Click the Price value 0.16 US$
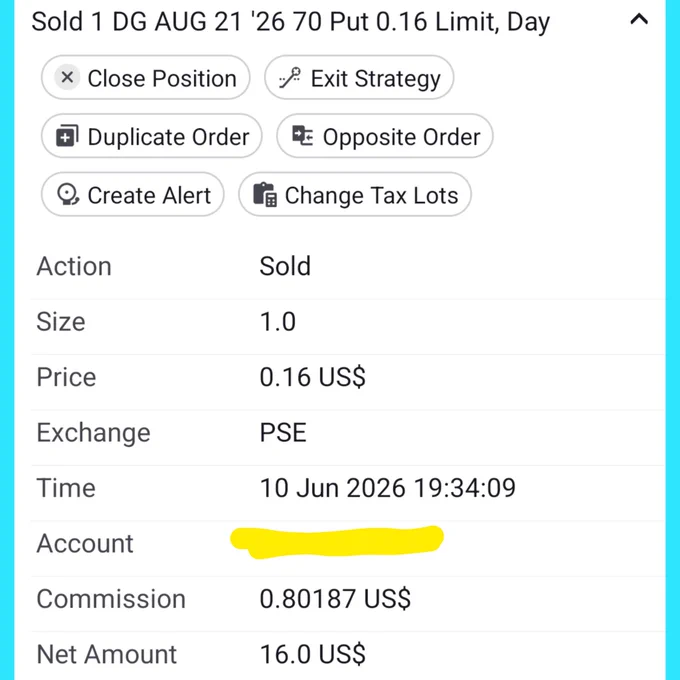680x680 pixels. [312, 377]
